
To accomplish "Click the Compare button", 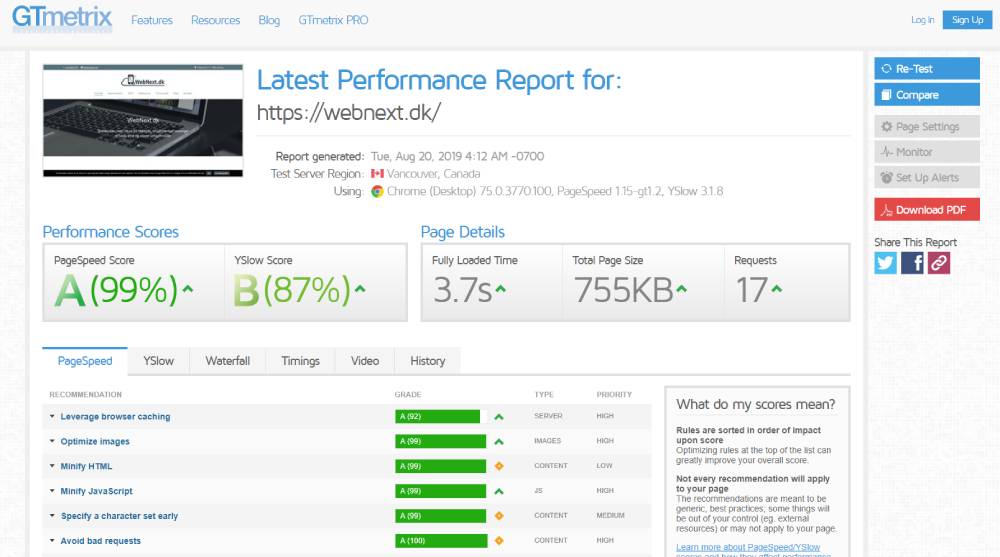I will coord(927,94).
